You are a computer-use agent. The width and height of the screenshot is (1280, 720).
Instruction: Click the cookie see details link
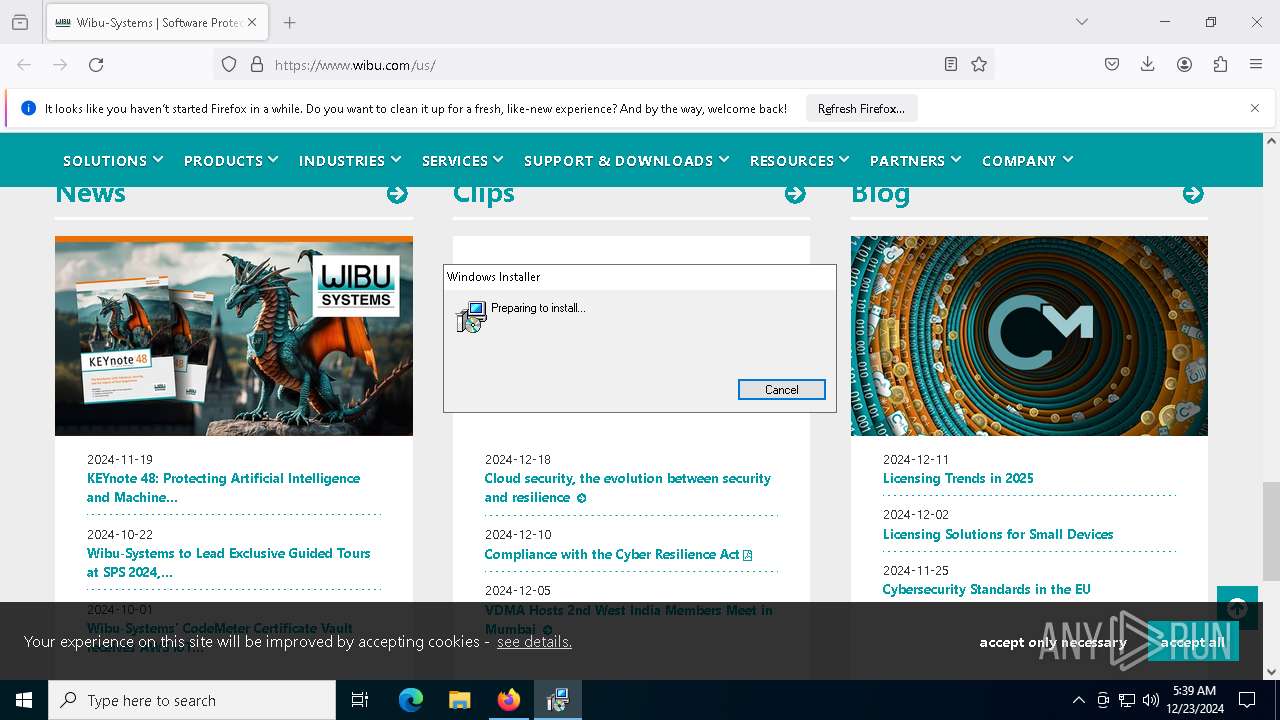534,642
